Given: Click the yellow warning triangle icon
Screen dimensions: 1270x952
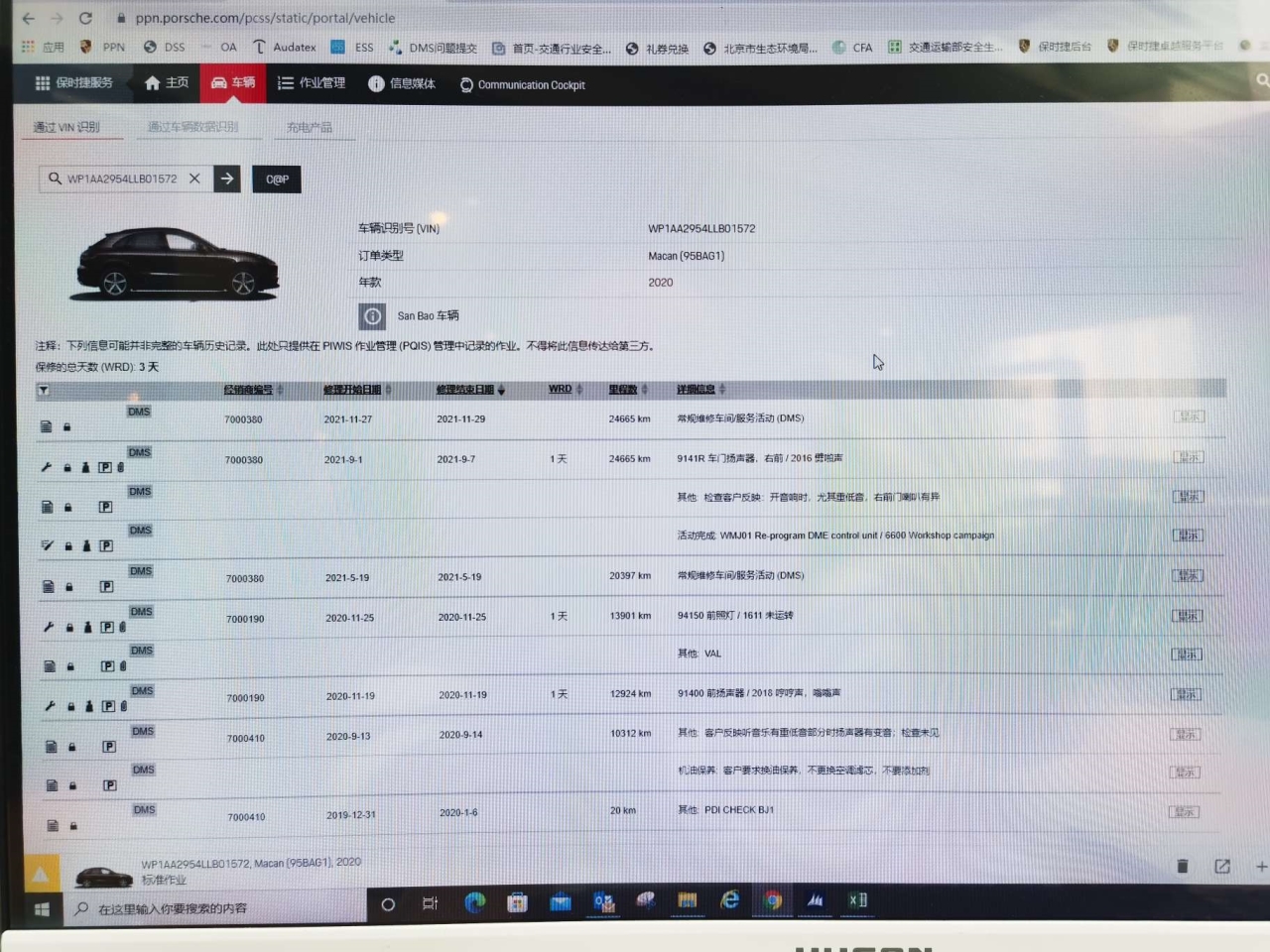Looking at the screenshot, I should [x=40, y=874].
